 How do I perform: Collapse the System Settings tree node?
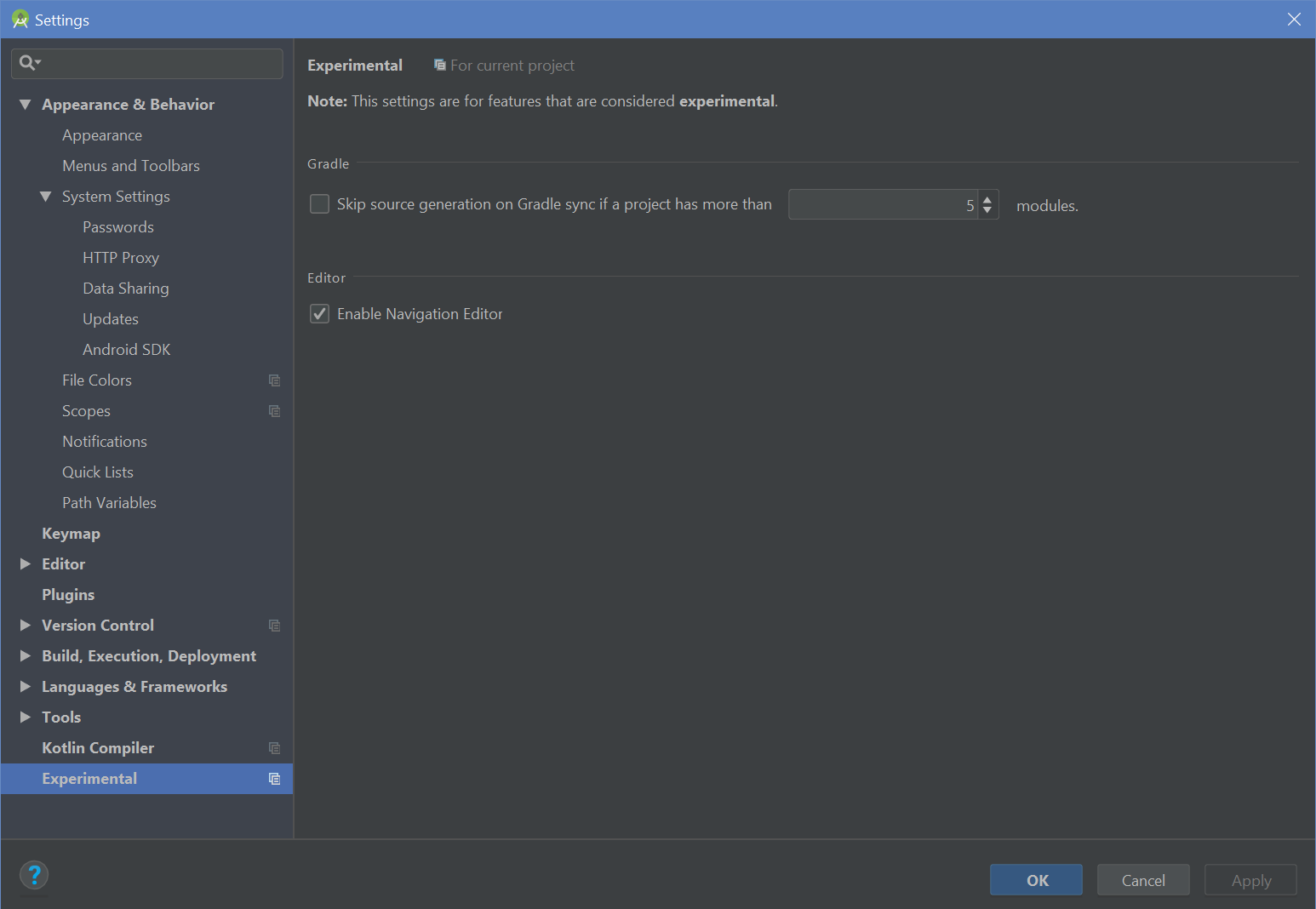pos(46,197)
